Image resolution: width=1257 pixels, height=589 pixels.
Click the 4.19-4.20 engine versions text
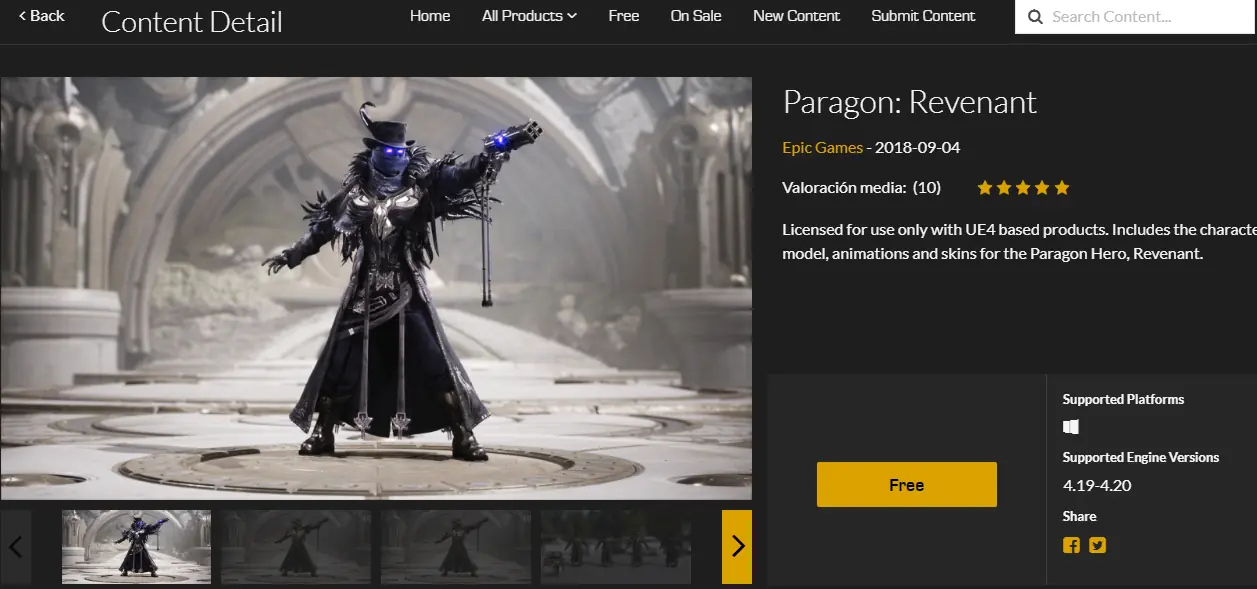(x=1097, y=486)
